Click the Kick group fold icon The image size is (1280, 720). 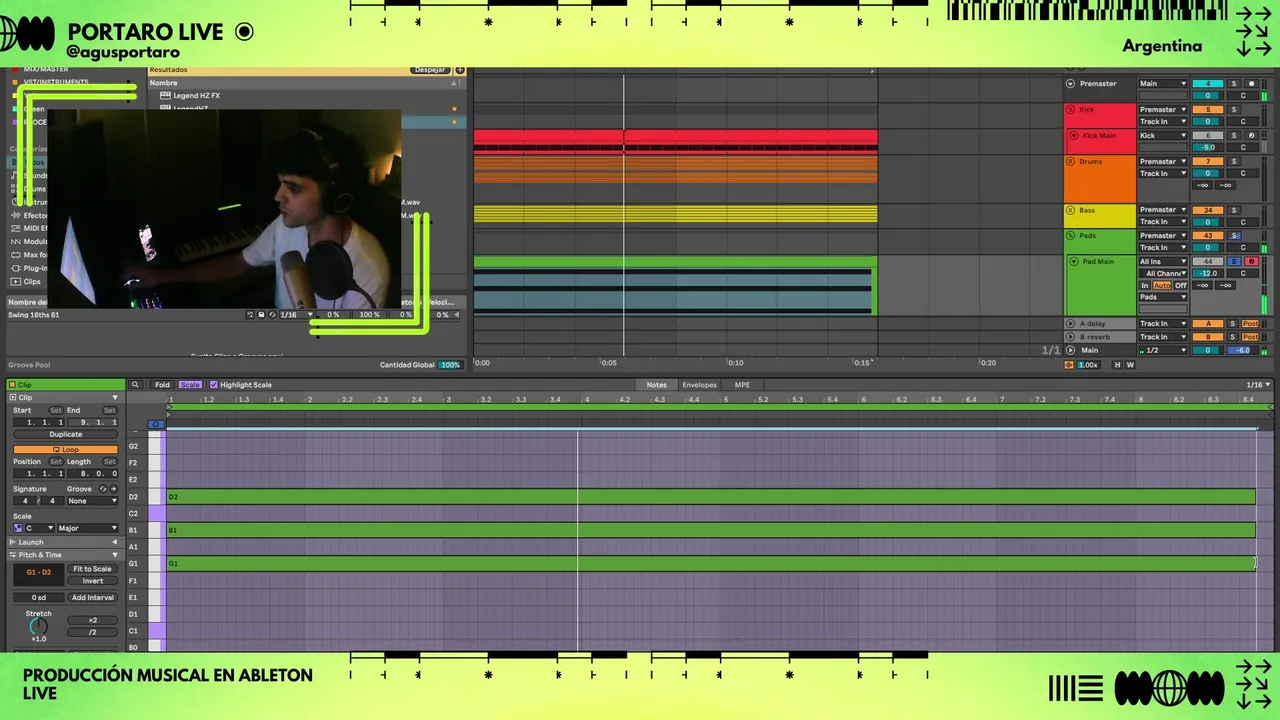click(x=1071, y=110)
